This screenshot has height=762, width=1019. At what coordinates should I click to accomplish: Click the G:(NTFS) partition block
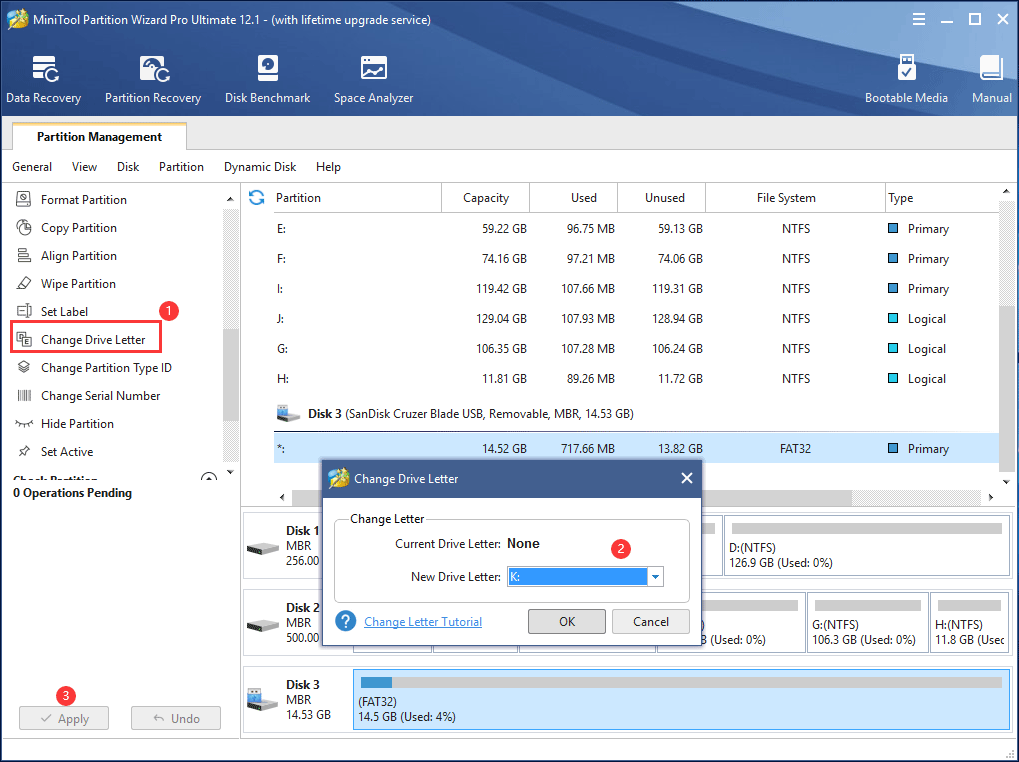866,623
